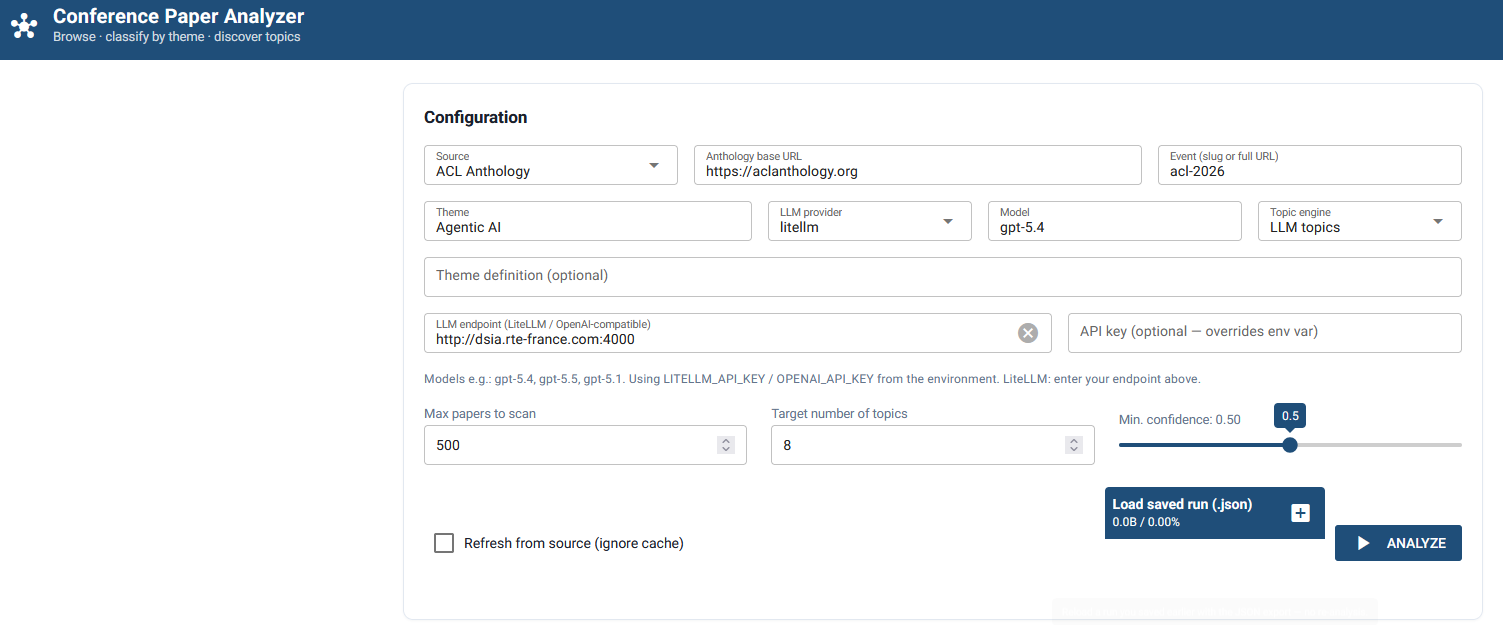The image size is (1503, 637).
Task: Click the Min. confidence slider handle
Action: point(1290,445)
